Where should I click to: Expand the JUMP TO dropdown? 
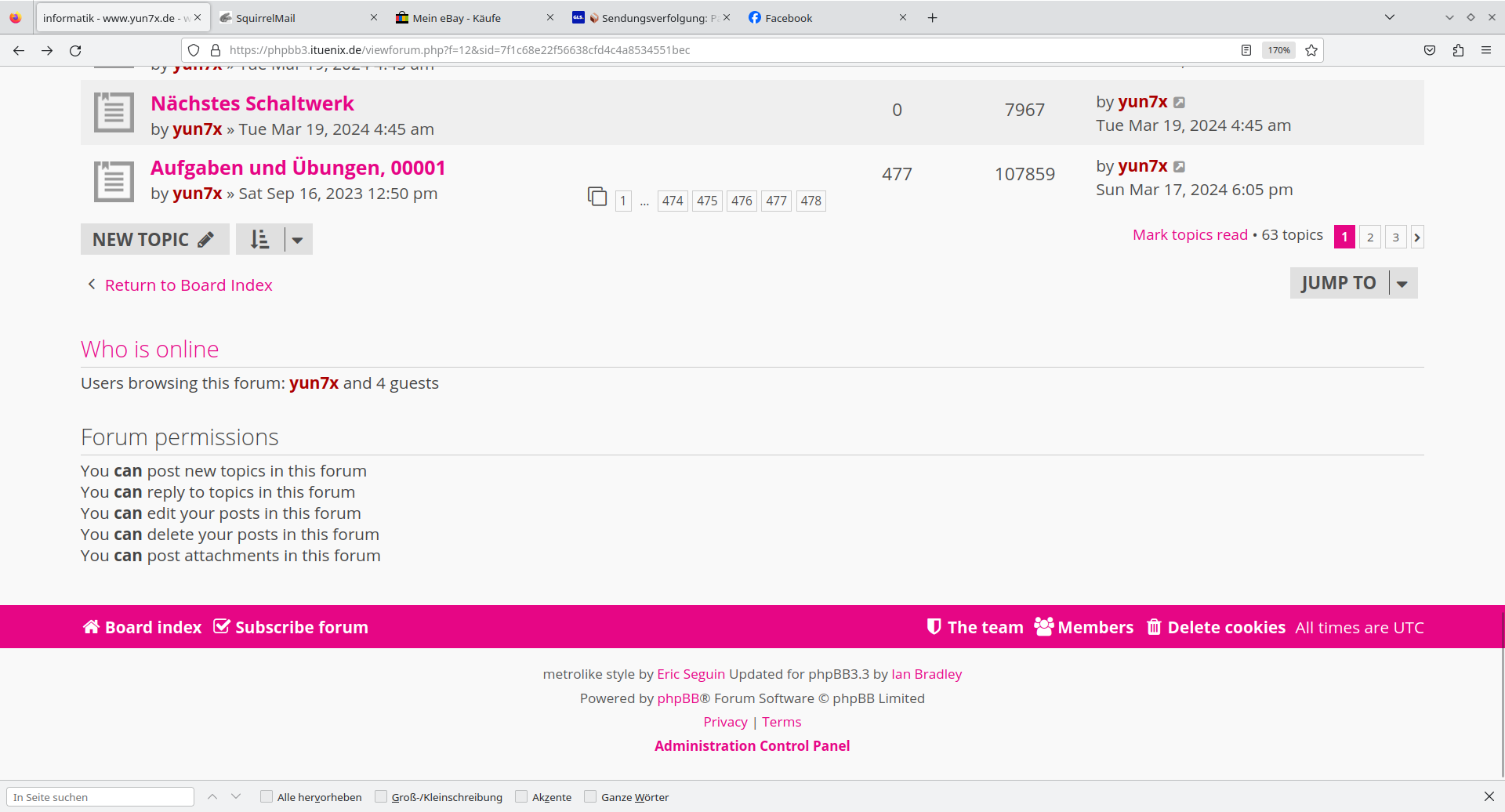pyautogui.click(x=1402, y=284)
